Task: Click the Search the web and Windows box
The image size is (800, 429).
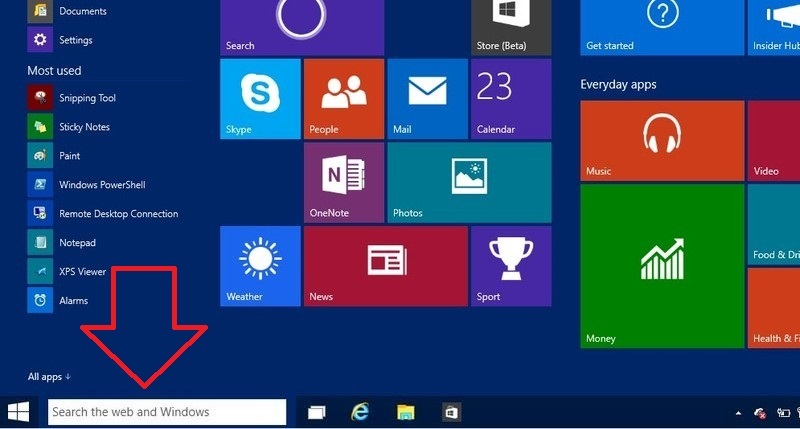Action: (166, 412)
